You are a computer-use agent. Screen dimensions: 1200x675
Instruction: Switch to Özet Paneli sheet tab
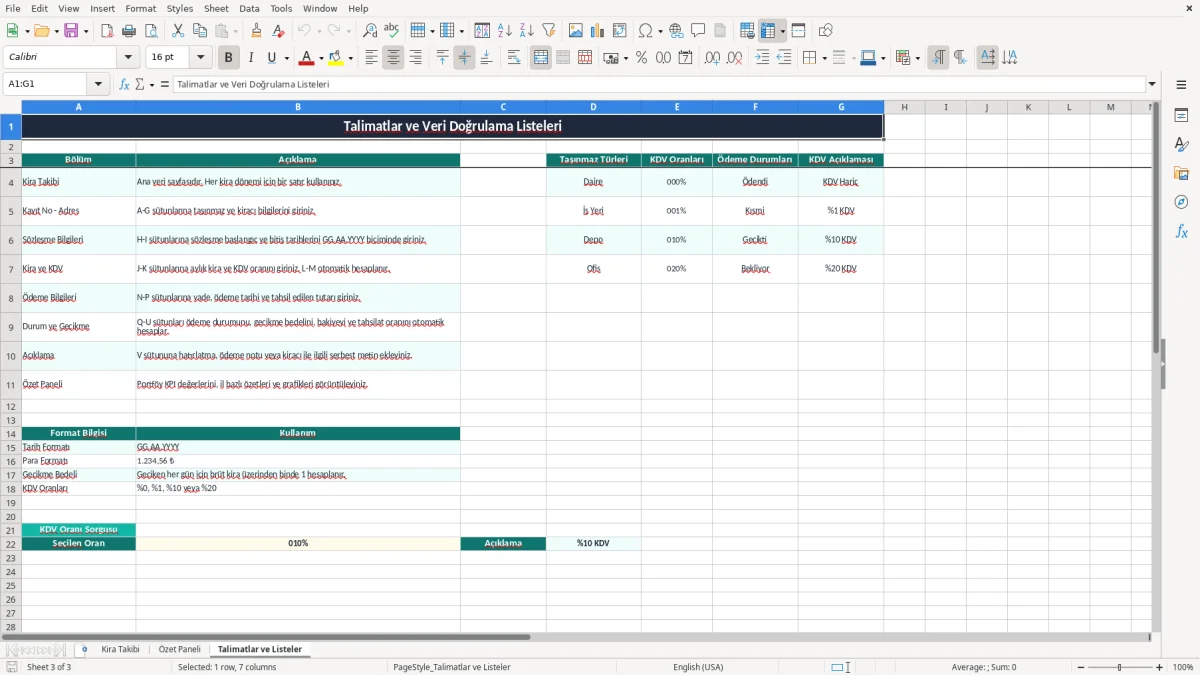[x=180, y=649]
